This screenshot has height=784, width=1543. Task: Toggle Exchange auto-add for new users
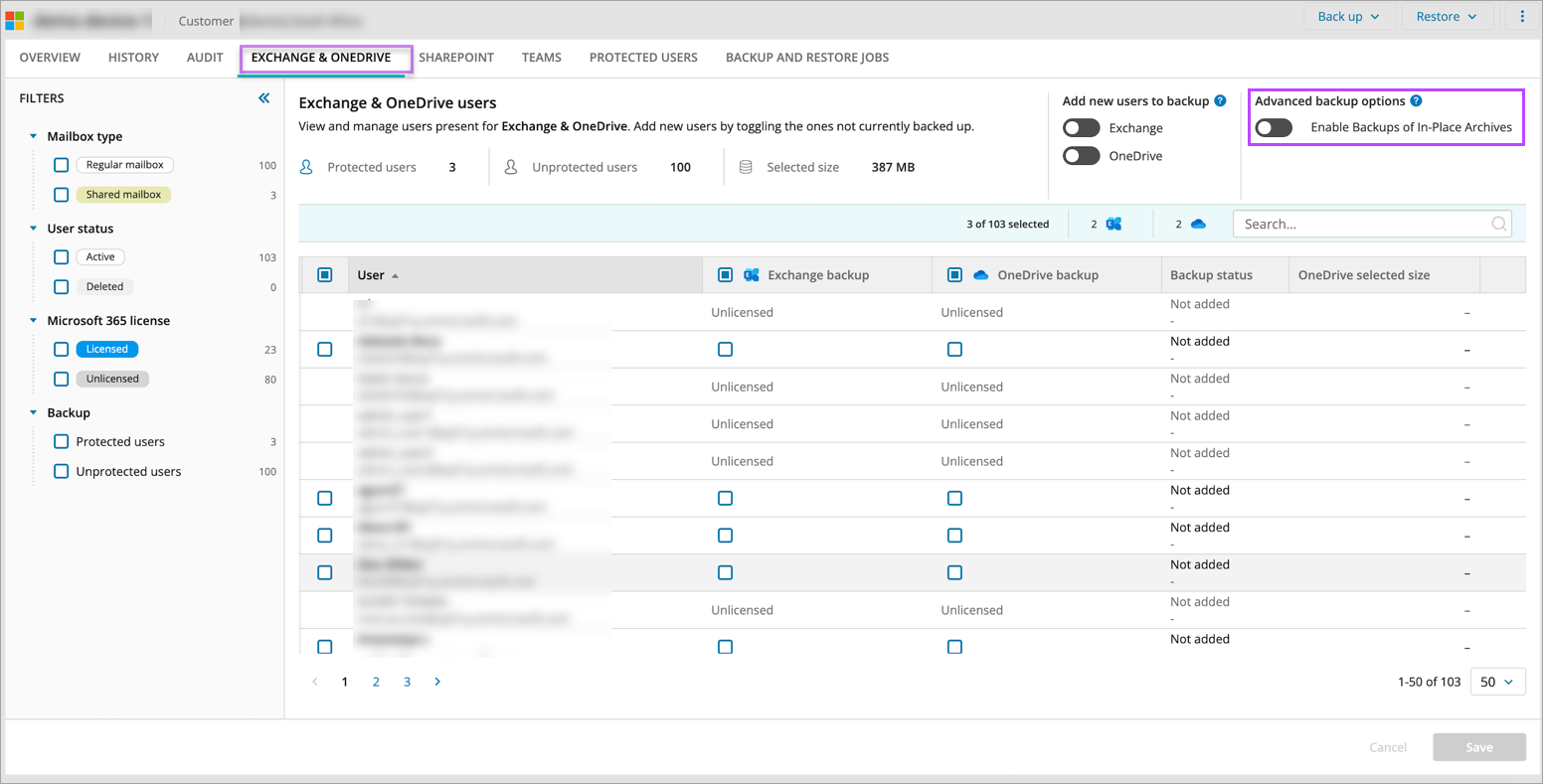click(1081, 128)
